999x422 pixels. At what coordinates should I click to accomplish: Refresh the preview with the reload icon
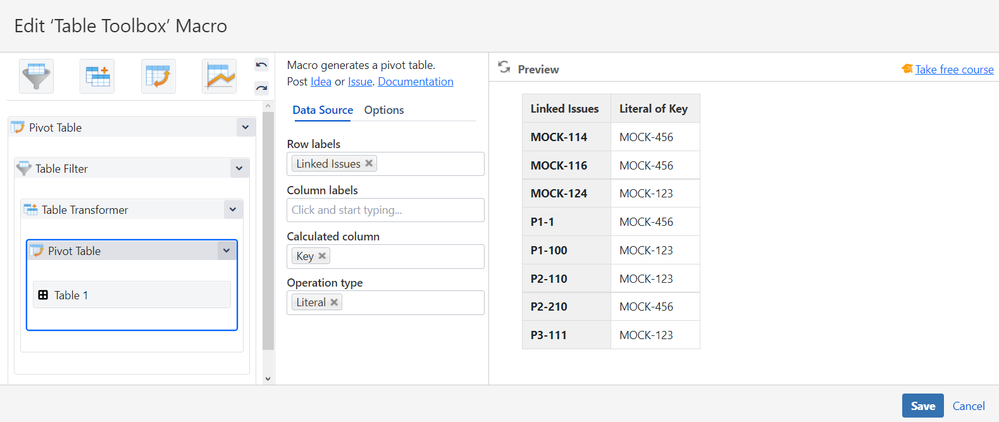point(505,68)
